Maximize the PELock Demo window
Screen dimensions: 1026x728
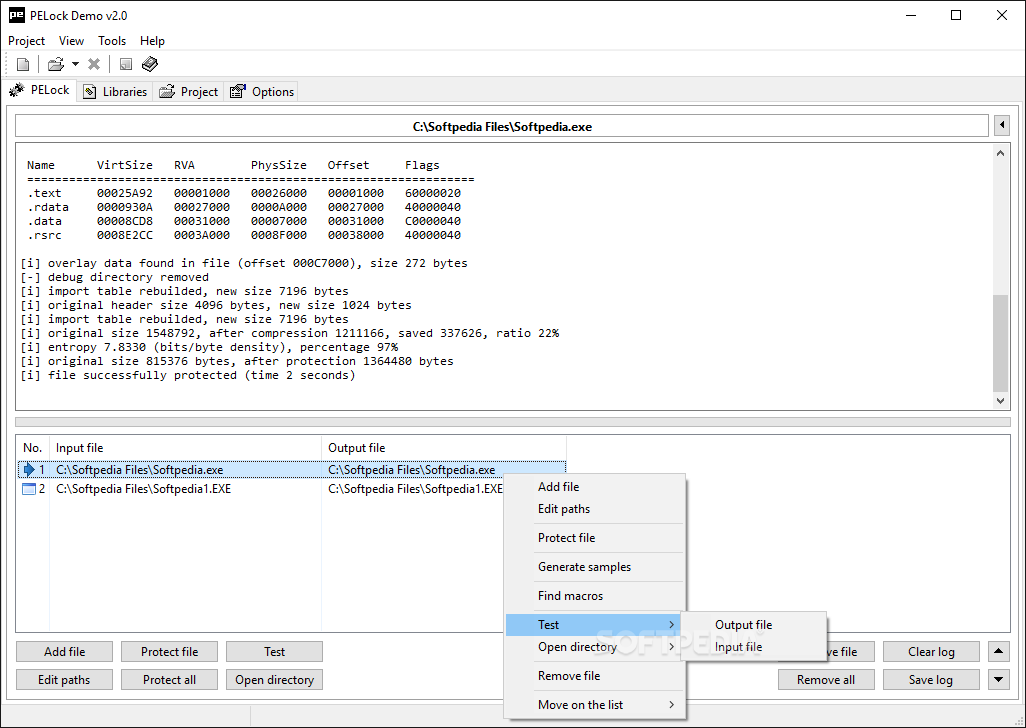[x=956, y=15]
